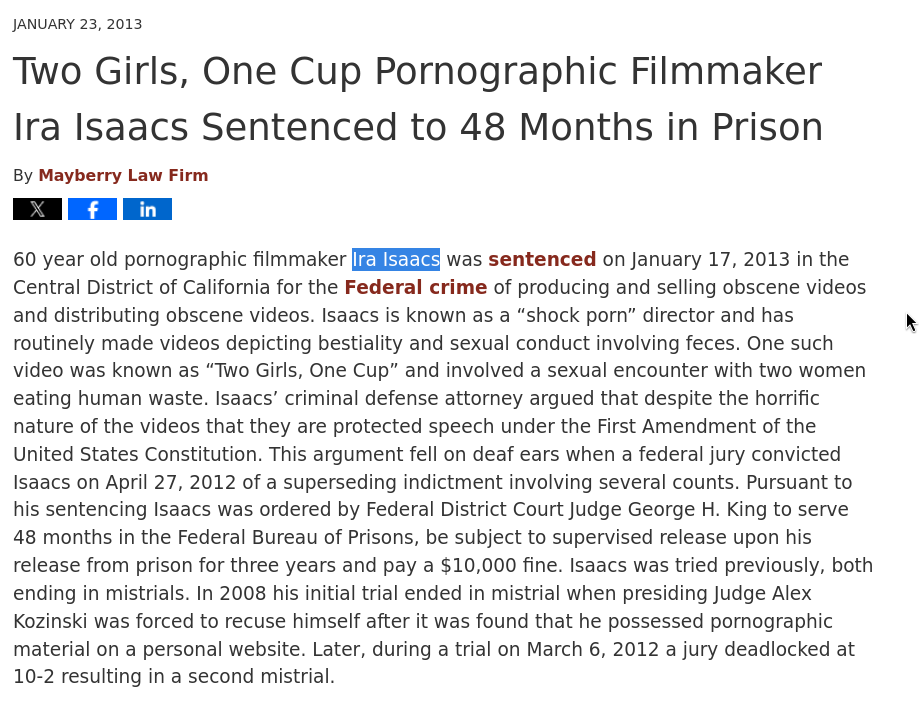Click 'April 27, 2012' conviction date text
The width and height of the screenshot is (919, 704).
171,482
